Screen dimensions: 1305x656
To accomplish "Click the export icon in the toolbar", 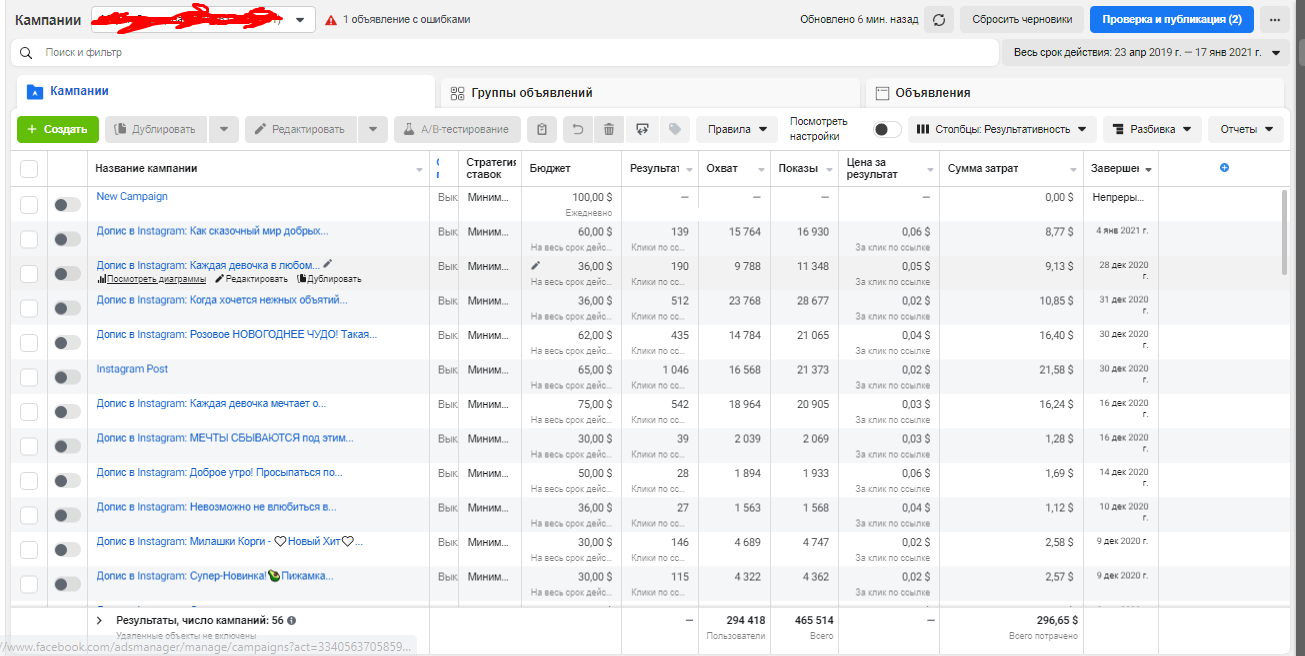I will point(642,129).
